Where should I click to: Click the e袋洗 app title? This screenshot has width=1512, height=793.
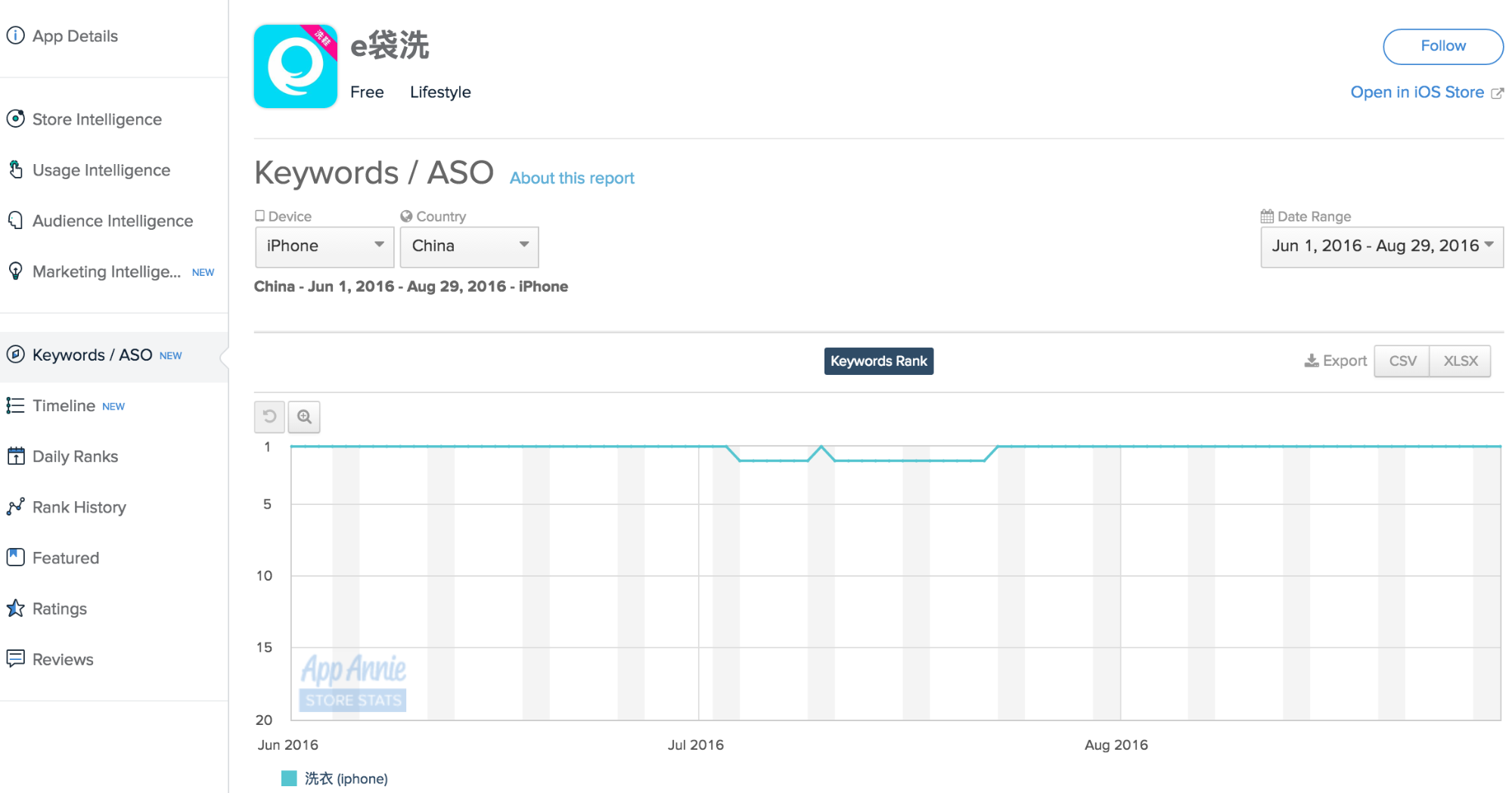pyautogui.click(x=390, y=45)
